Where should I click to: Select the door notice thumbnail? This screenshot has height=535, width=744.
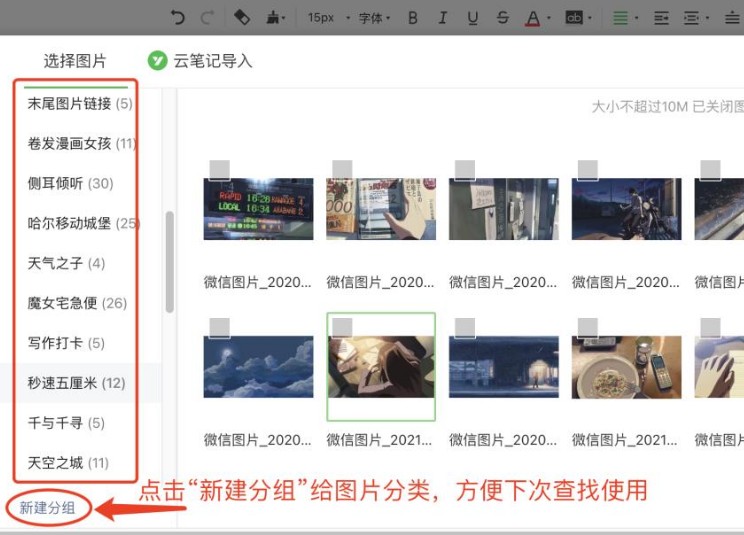(504, 209)
